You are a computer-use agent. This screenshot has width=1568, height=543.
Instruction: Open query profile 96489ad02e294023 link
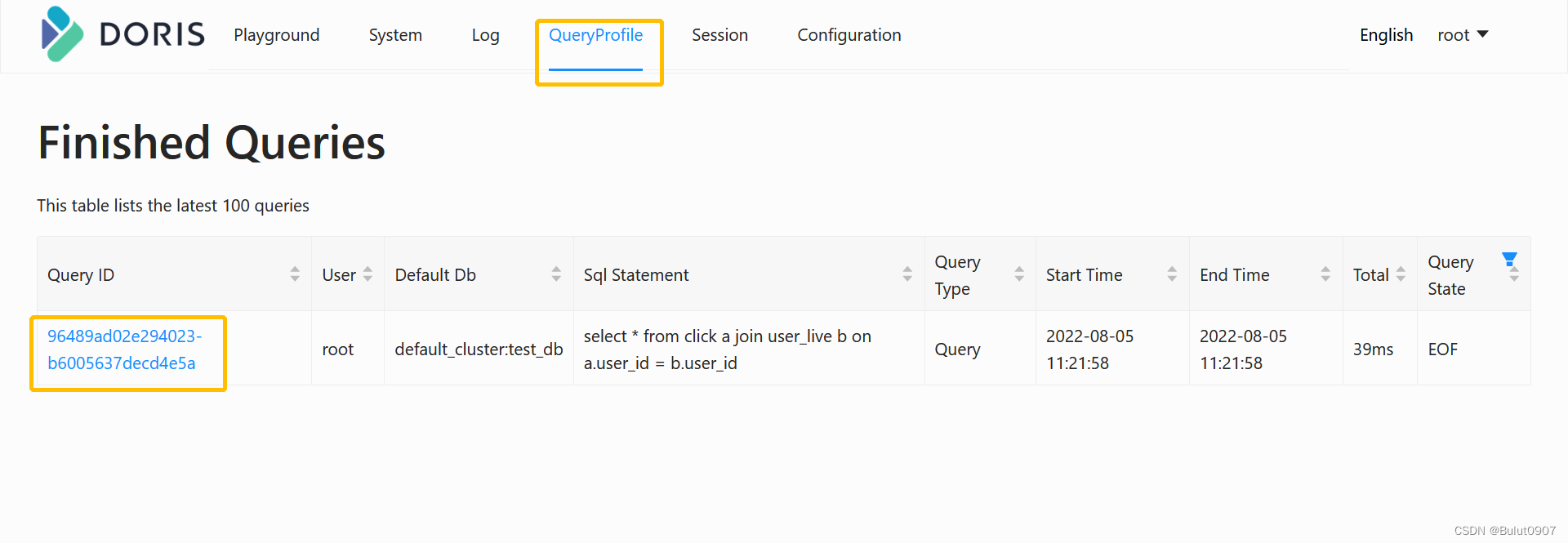click(x=124, y=349)
